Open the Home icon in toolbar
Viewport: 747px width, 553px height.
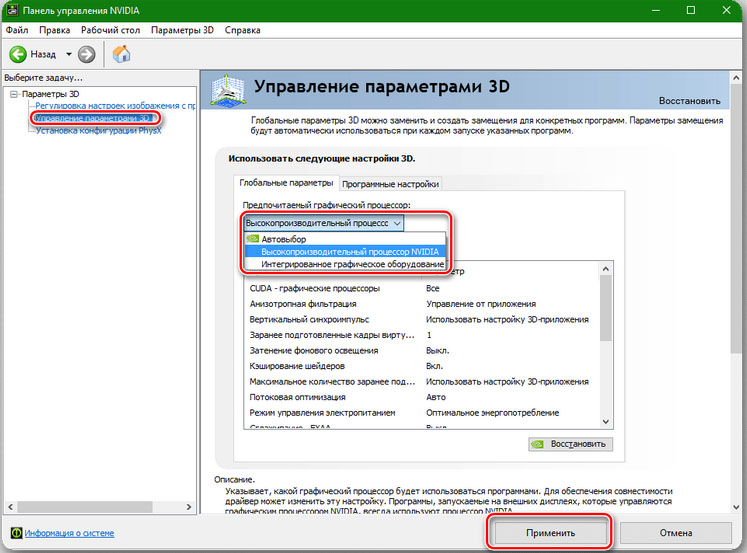pyautogui.click(x=121, y=54)
